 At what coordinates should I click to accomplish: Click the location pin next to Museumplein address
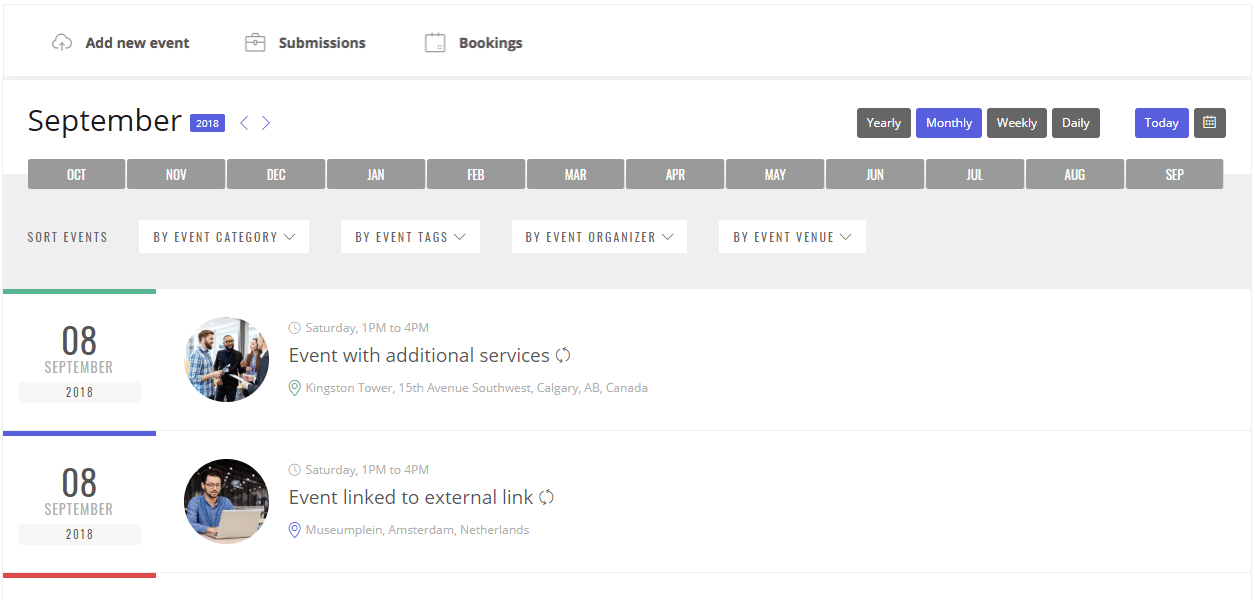click(x=294, y=530)
